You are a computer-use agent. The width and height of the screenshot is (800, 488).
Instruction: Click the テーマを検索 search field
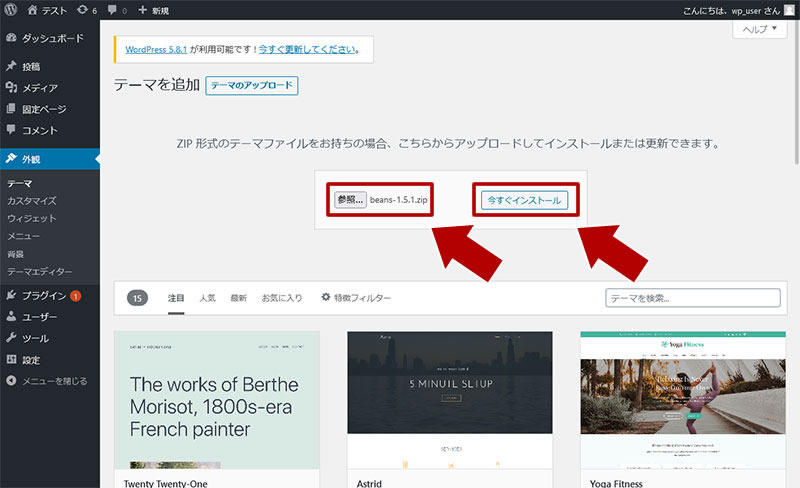[x=693, y=298]
